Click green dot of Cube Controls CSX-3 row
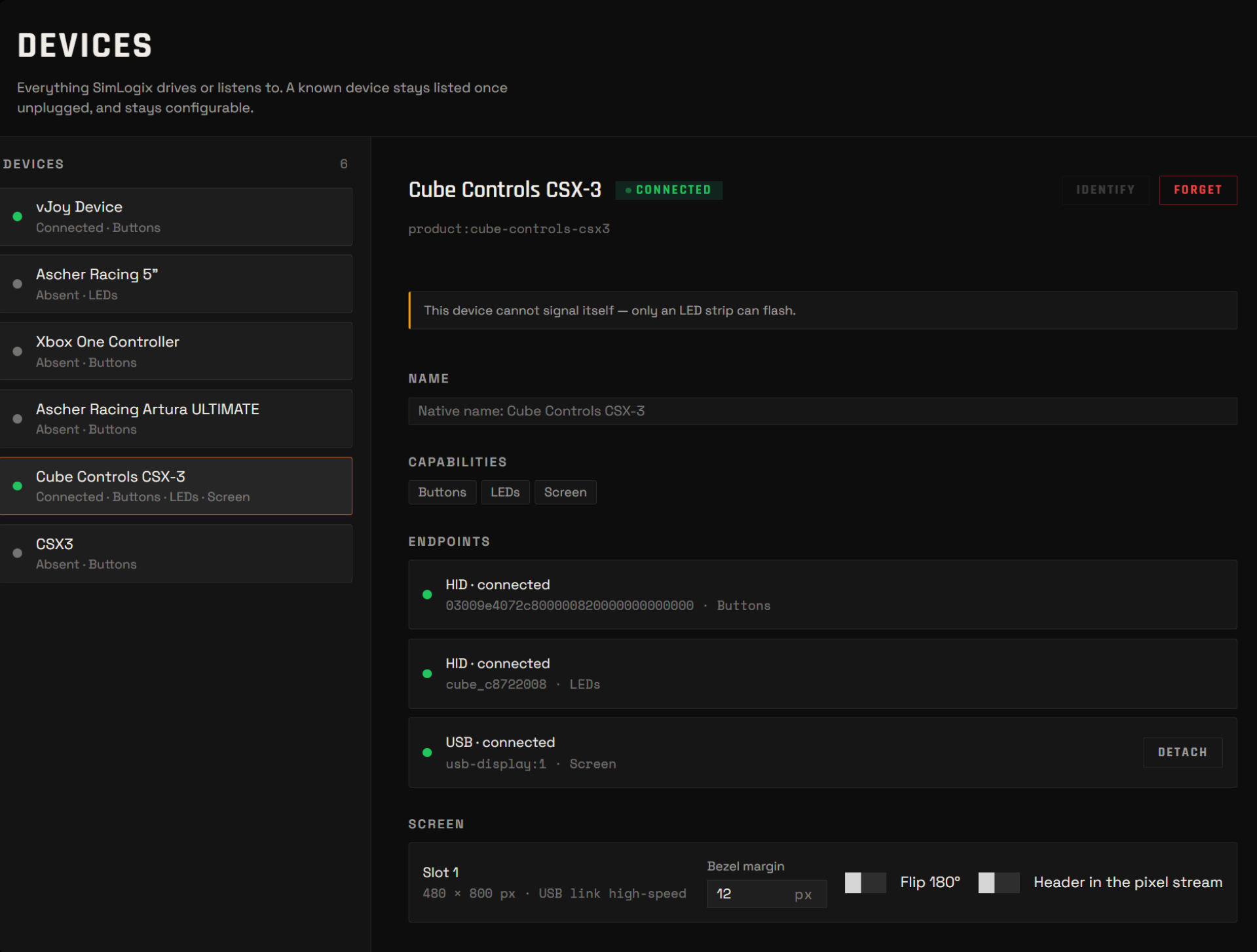Viewport: 1257px width, 952px height. (18, 486)
